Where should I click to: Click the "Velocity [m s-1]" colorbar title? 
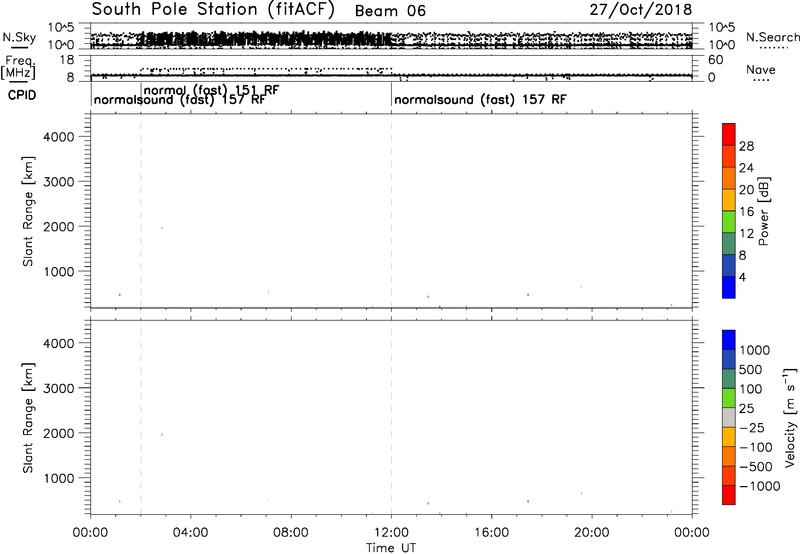tap(790, 417)
